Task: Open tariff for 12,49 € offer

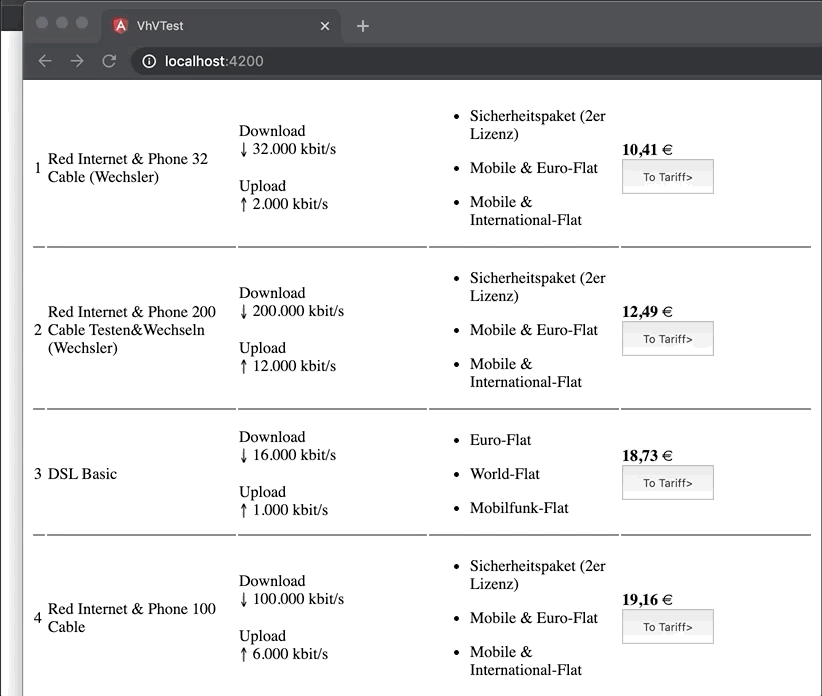Action: tap(667, 339)
